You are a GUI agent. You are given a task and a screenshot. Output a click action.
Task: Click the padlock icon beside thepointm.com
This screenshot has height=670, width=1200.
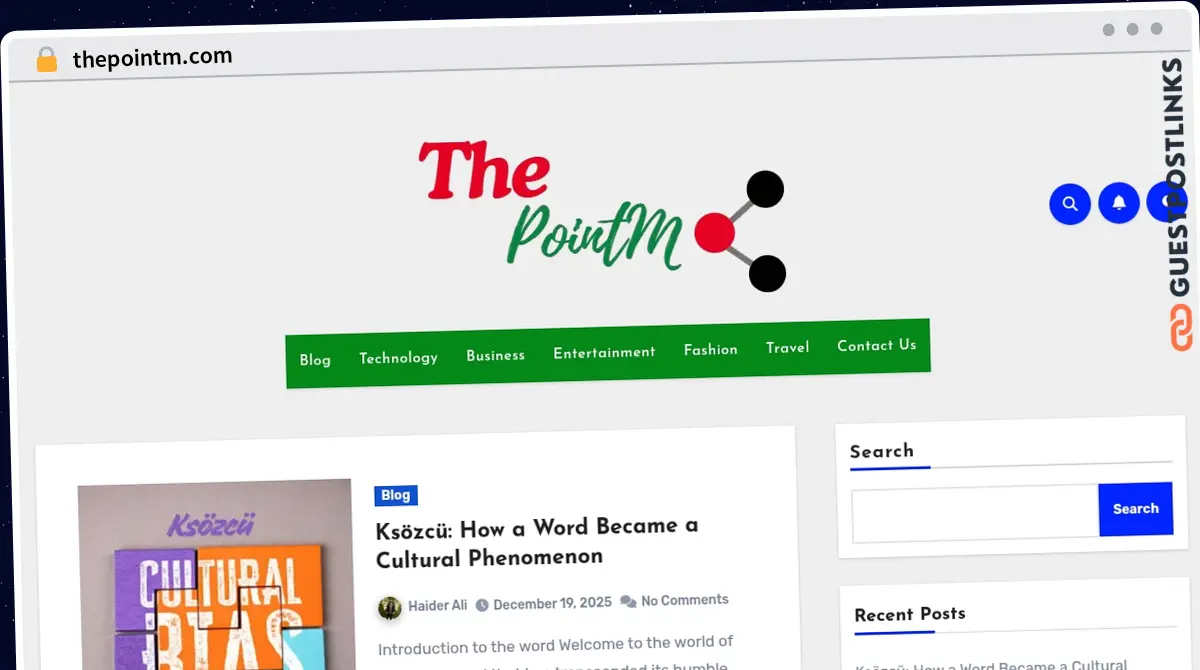[46, 60]
